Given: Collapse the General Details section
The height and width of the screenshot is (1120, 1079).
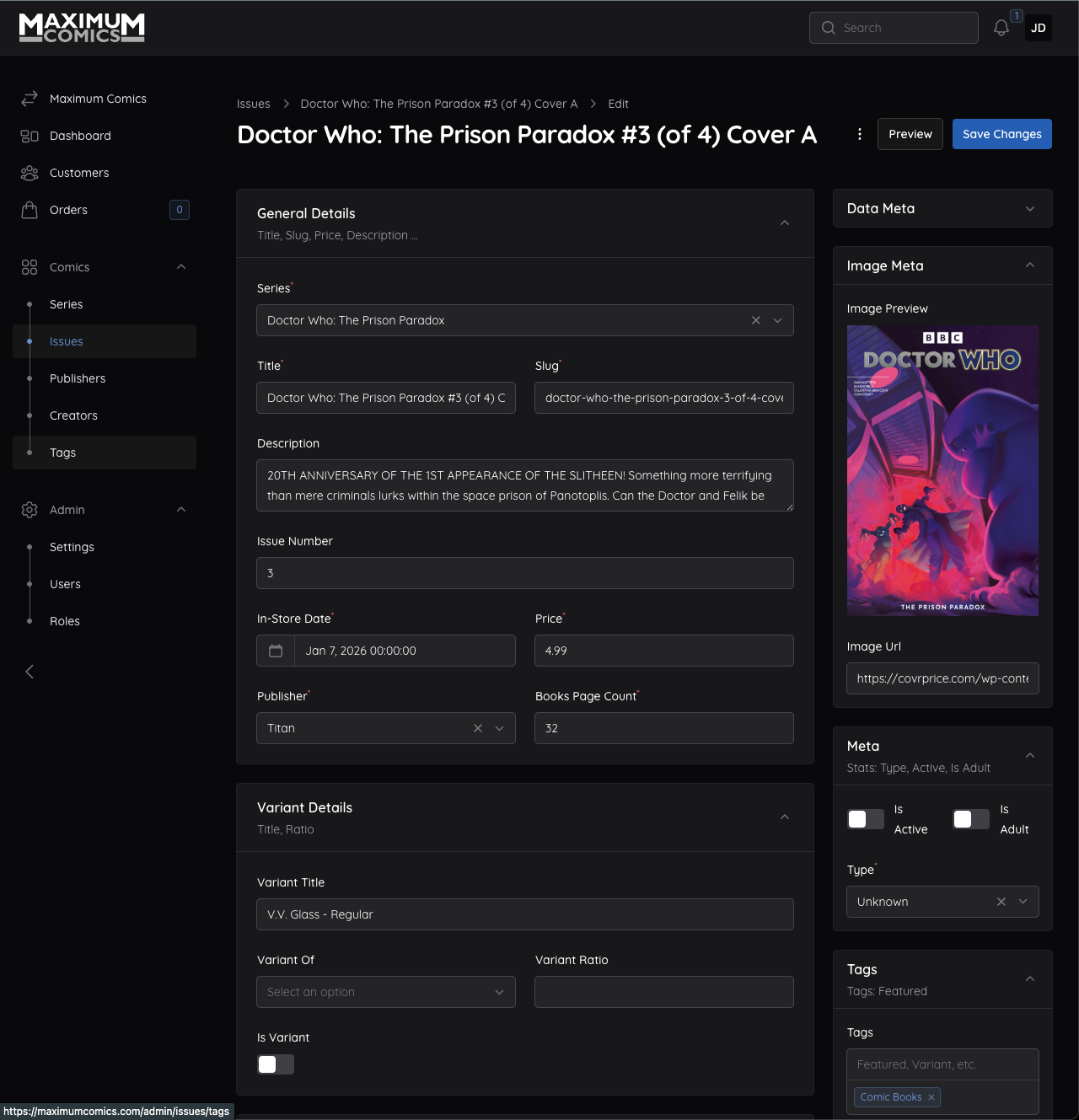Looking at the screenshot, I should pos(784,223).
